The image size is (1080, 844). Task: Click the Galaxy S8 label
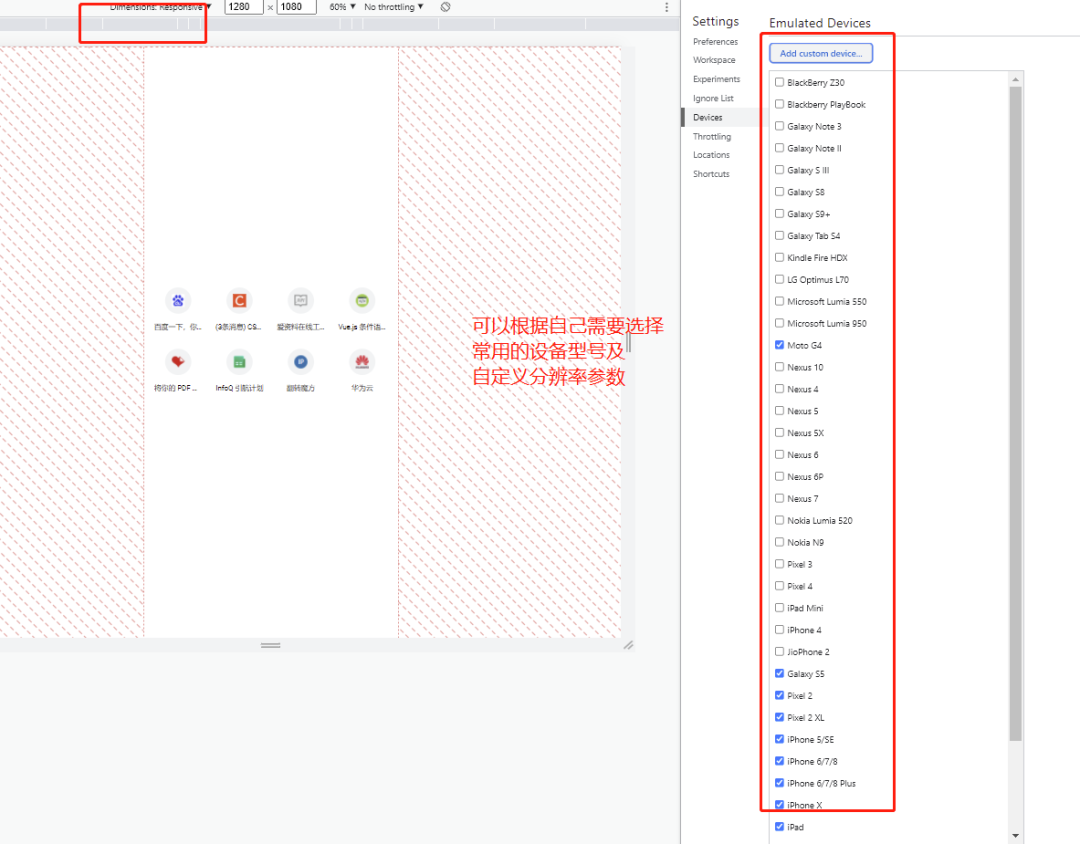tap(806, 192)
